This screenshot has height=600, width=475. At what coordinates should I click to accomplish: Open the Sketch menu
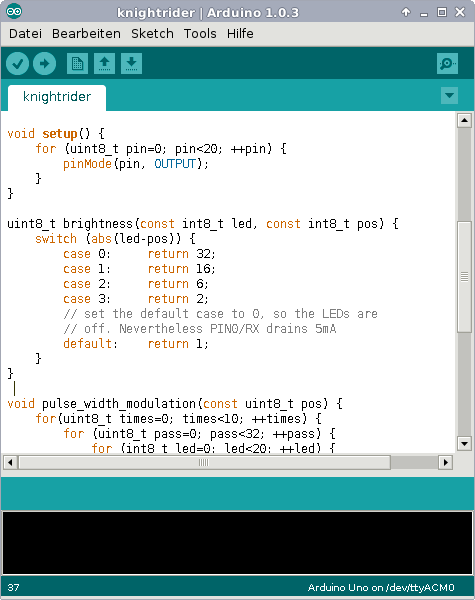(152, 34)
